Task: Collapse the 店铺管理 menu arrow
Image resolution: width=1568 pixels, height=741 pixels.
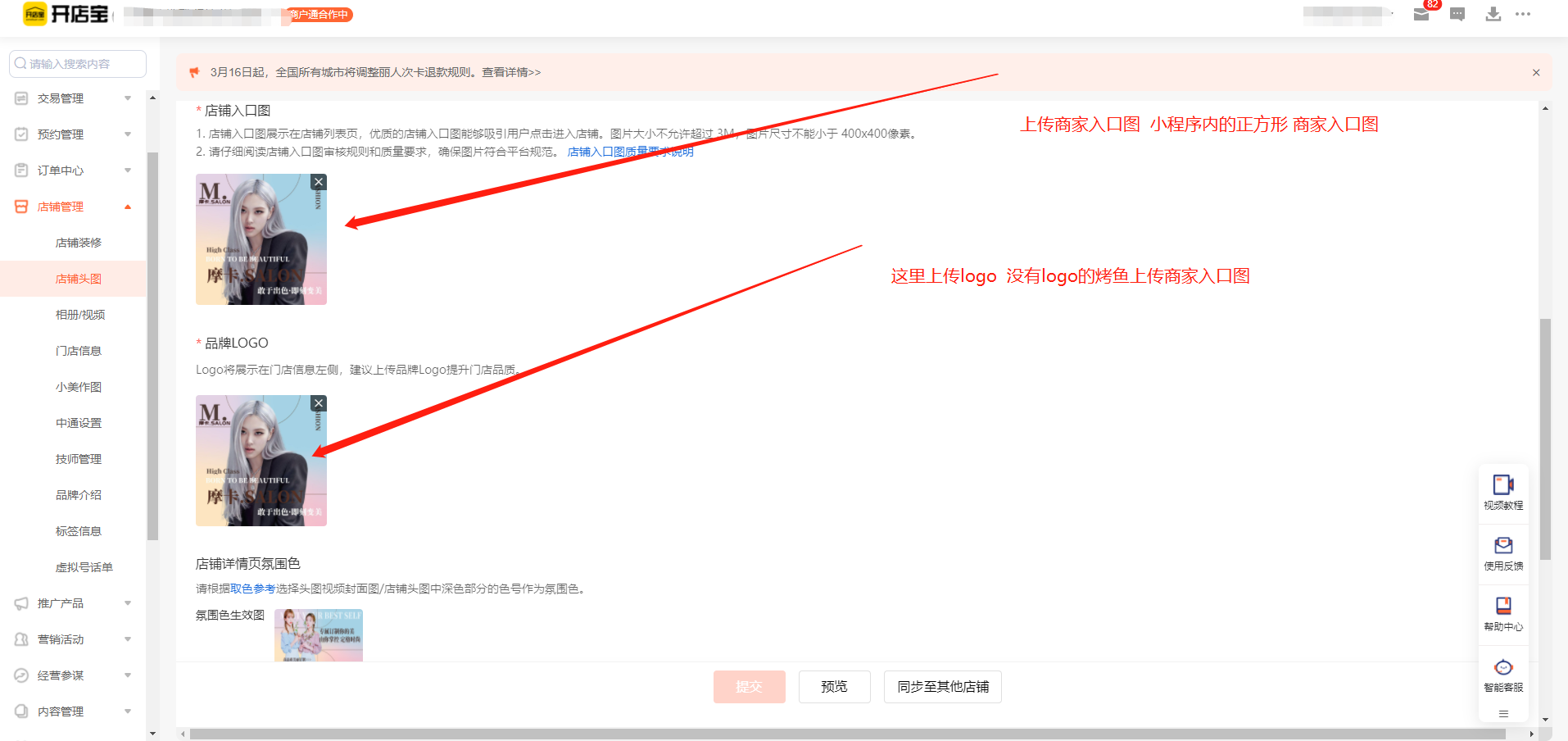Action: [128, 207]
